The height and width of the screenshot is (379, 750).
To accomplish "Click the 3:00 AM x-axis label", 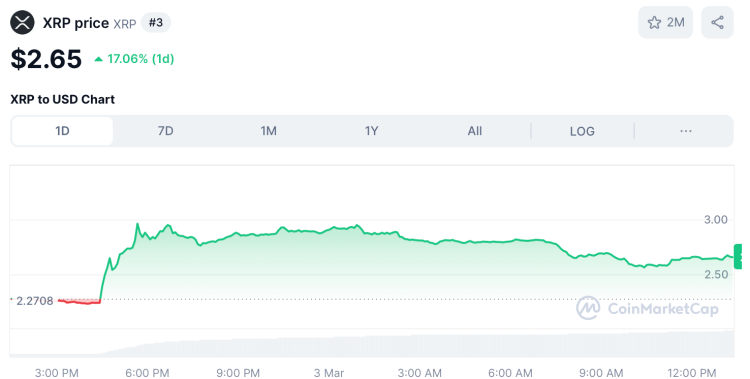I will 419,373.
